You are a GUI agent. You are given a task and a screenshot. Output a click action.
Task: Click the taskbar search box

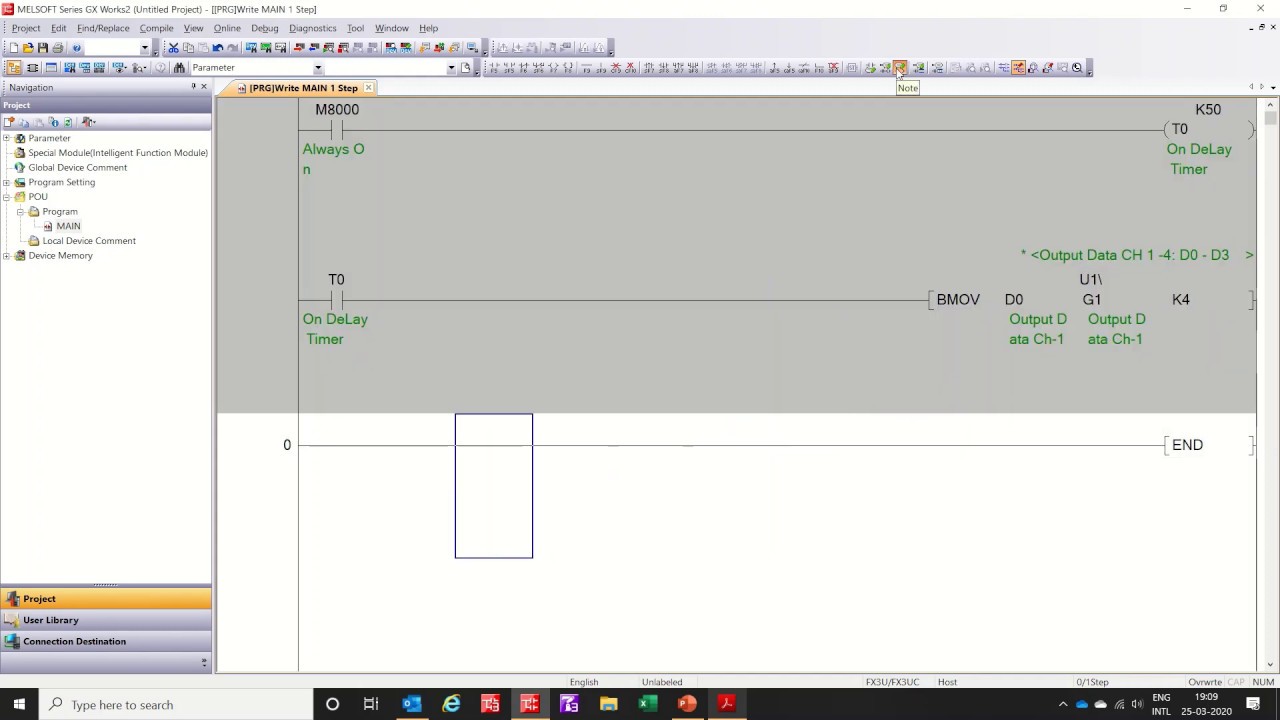[x=176, y=704]
